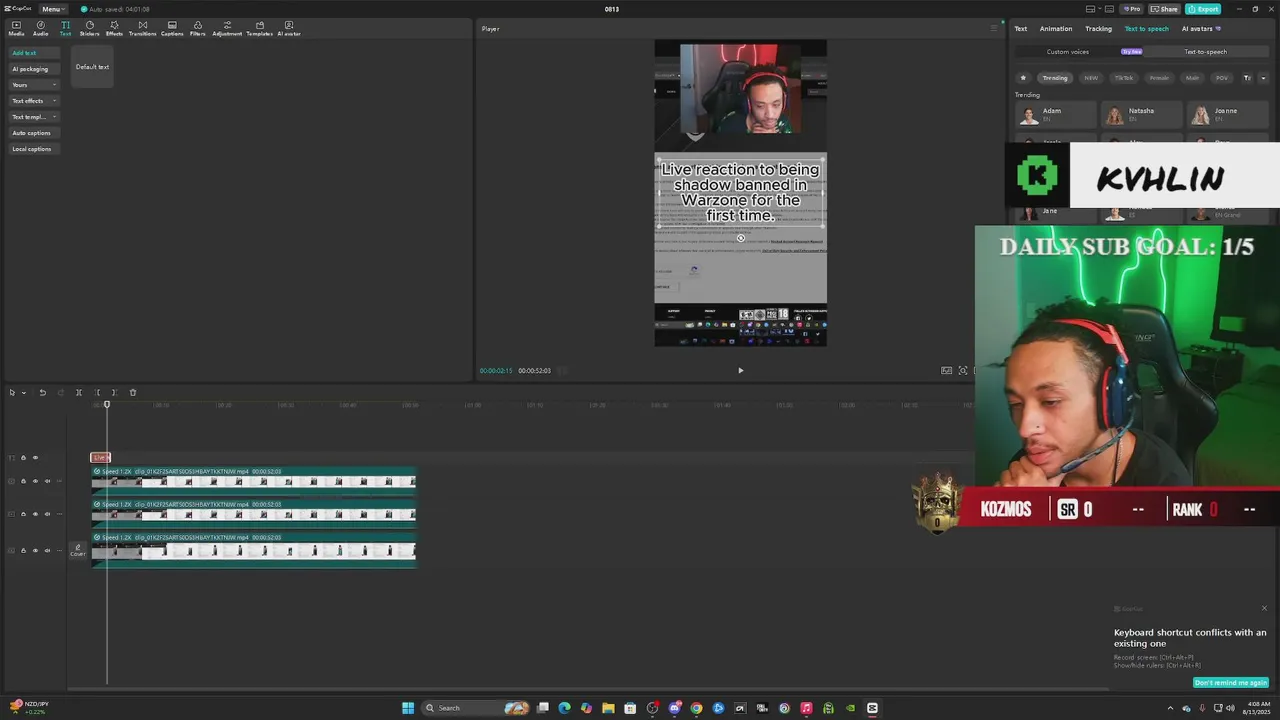Click Don't remind me again

1231,683
